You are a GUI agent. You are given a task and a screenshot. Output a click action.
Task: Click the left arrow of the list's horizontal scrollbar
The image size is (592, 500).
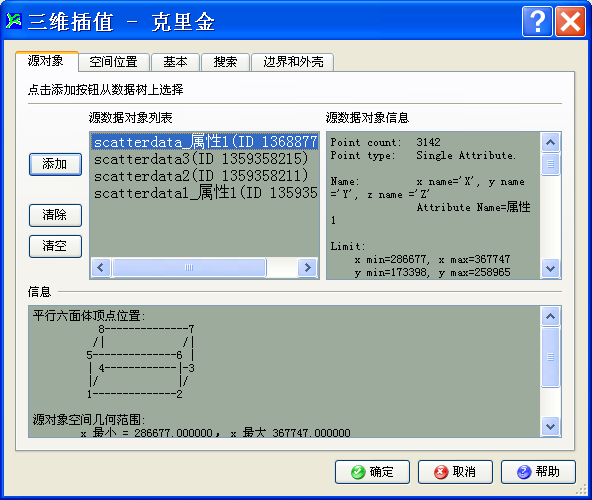click(101, 268)
